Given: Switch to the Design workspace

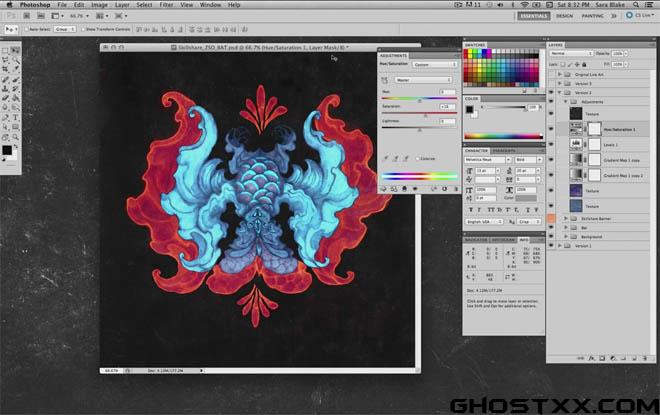Looking at the screenshot, I should (x=564, y=16).
